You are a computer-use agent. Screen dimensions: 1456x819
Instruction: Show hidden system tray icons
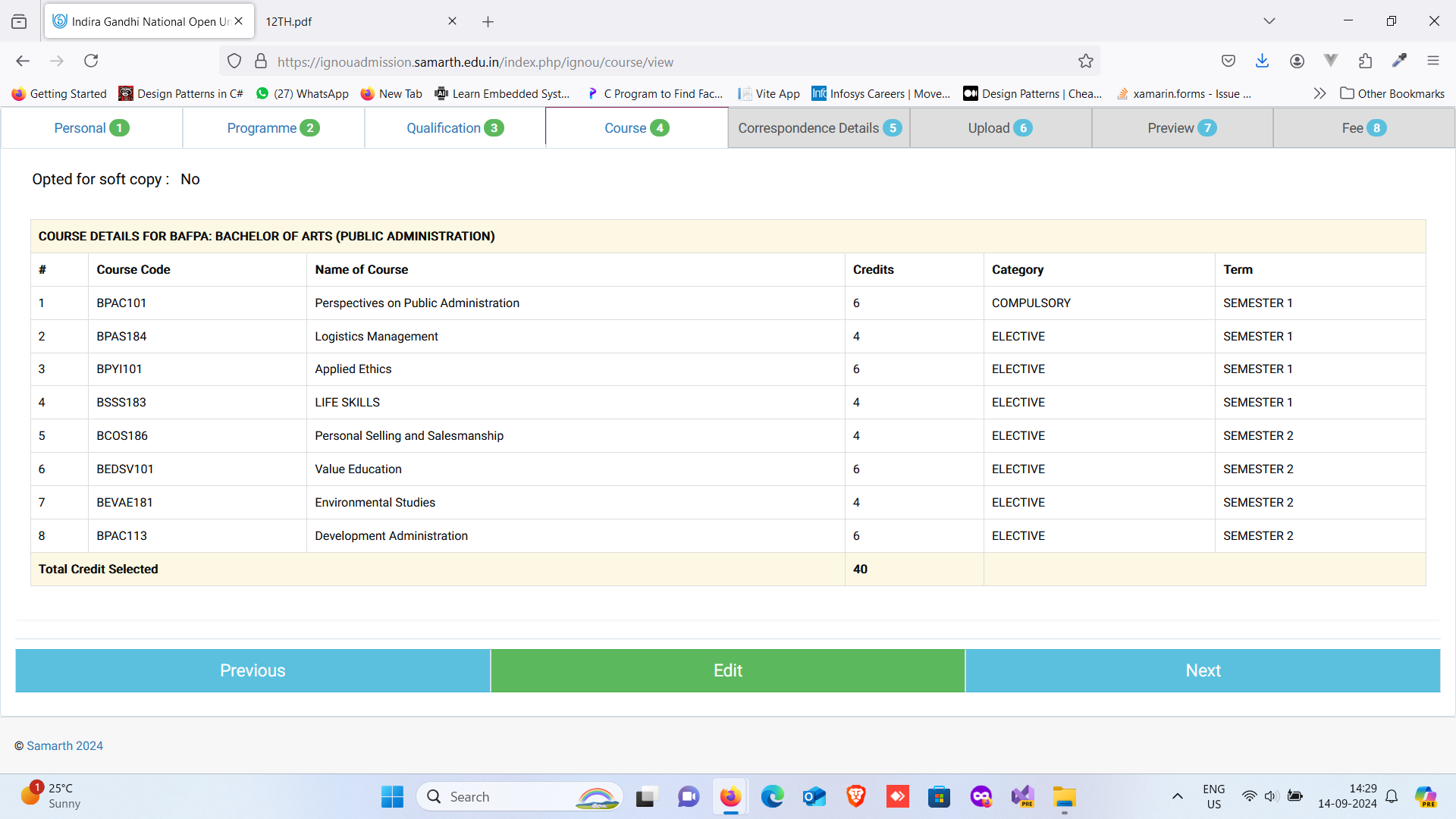[x=1177, y=796]
